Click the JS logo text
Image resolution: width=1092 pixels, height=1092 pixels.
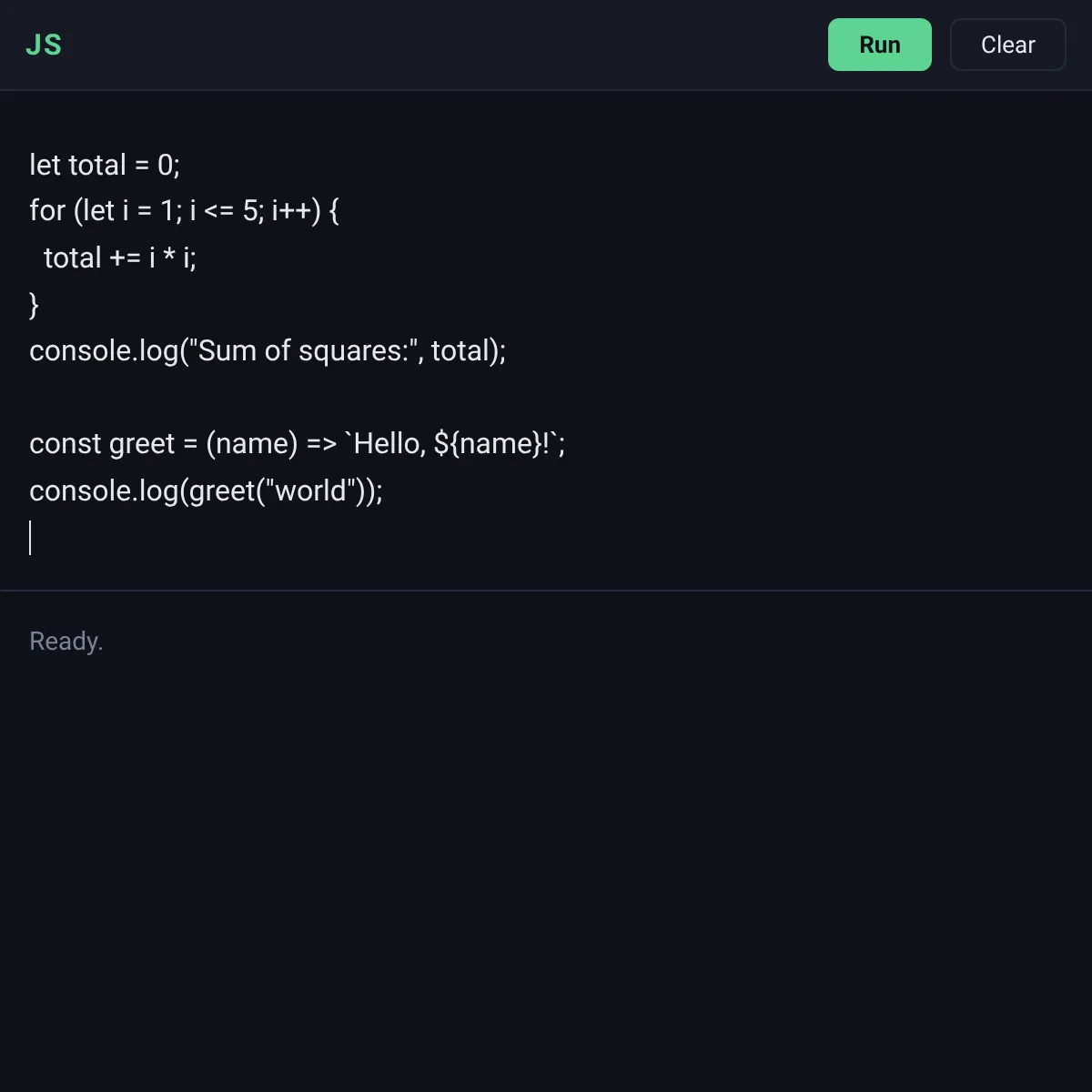coord(44,45)
